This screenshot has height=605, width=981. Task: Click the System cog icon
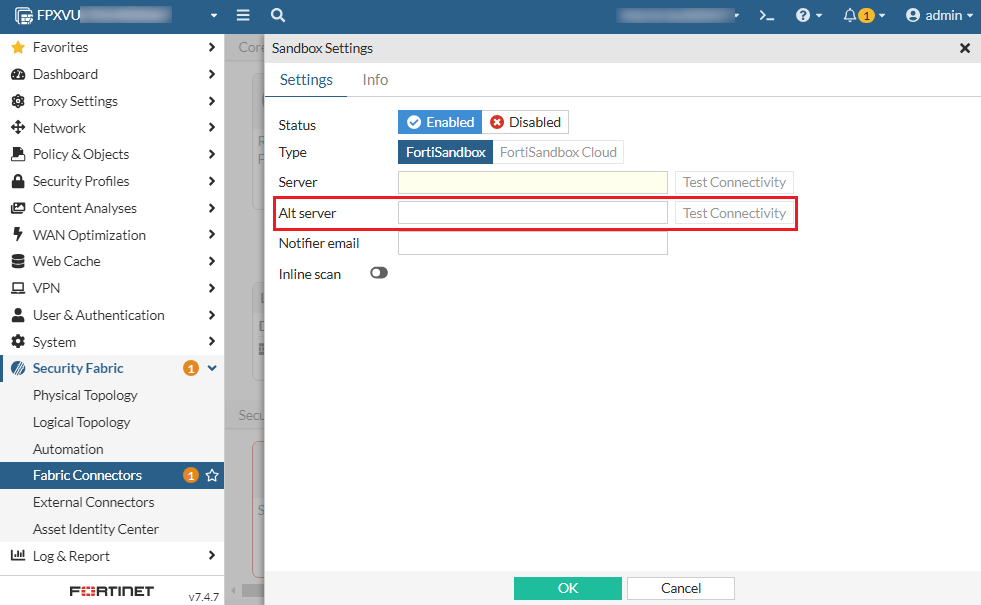pyautogui.click(x=18, y=342)
